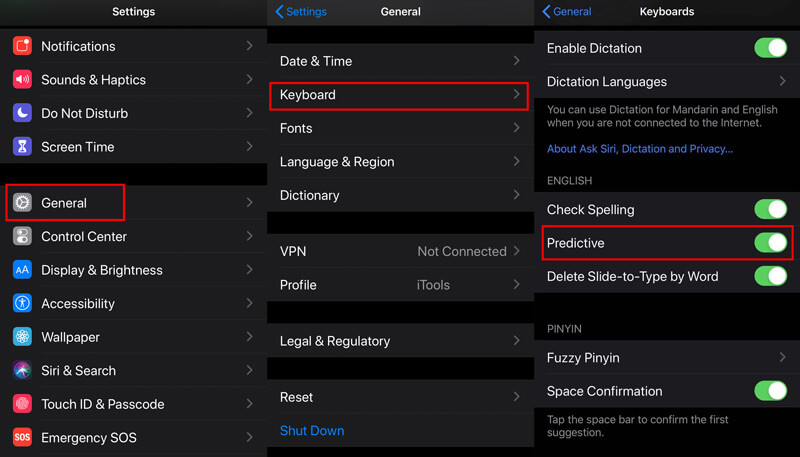800x457 pixels.
Task: Tap the Notifications icon
Action: point(22,46)
